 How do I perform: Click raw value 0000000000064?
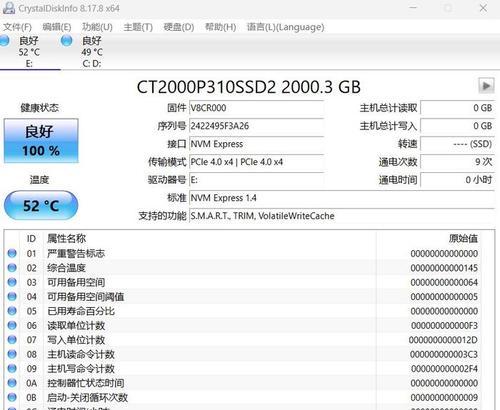[x=444, y=282]
